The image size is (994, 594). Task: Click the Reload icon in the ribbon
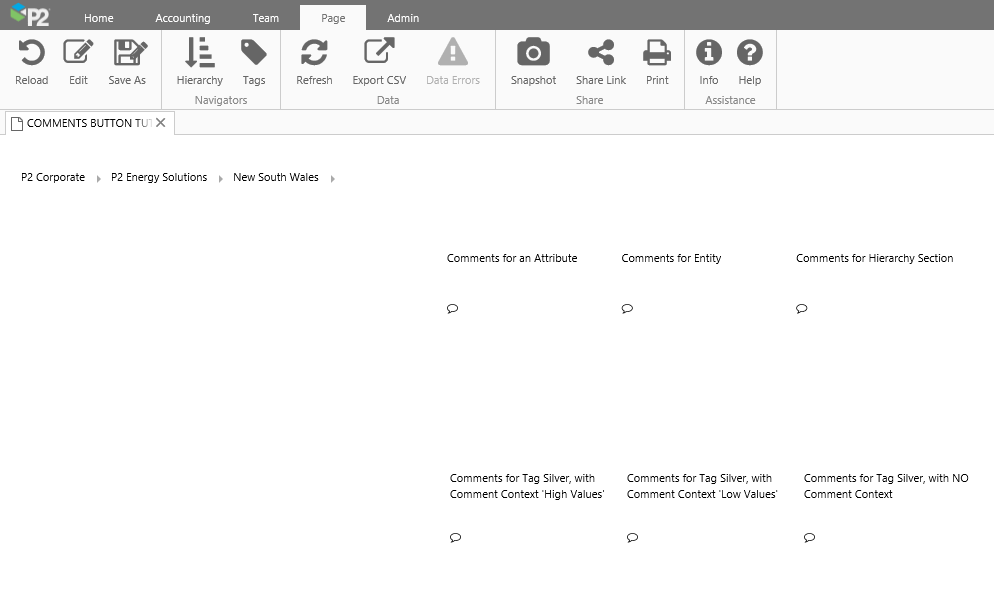pyautogui.click(x=32, y=53)
